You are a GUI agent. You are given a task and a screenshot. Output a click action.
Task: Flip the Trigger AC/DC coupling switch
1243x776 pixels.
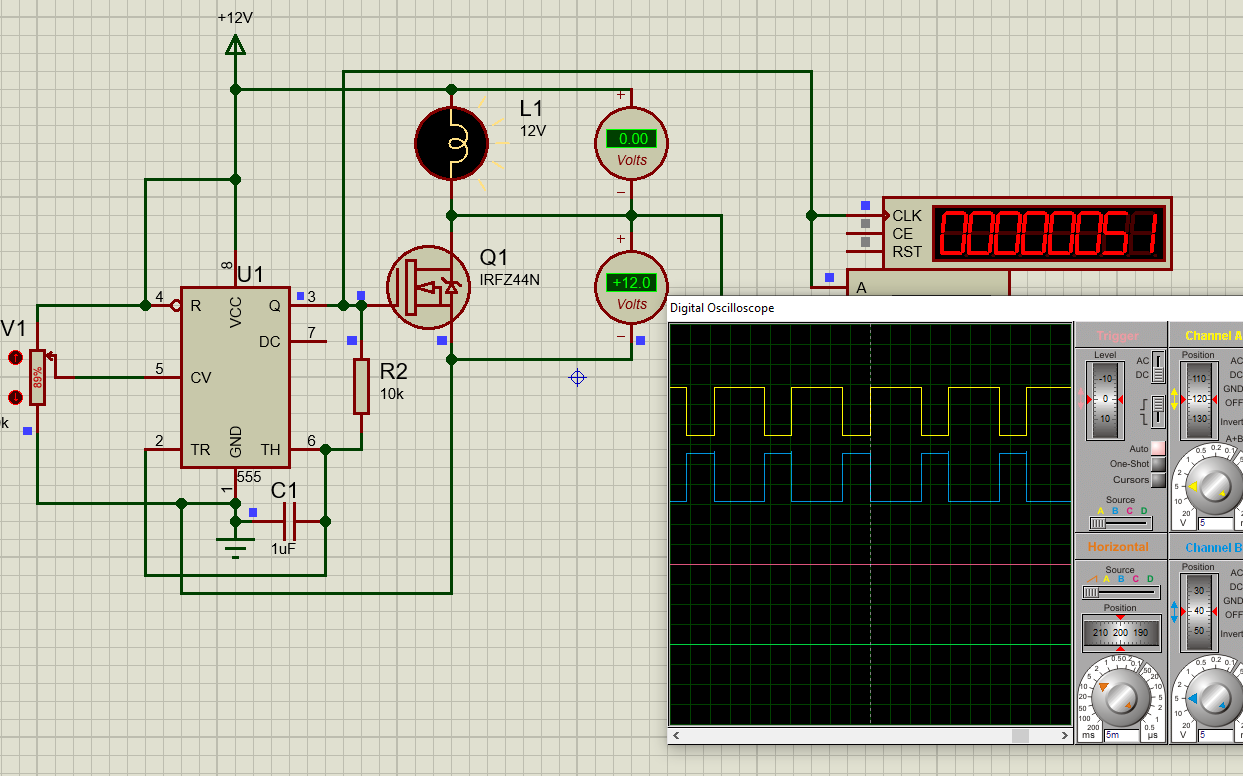click(1158, 366)
